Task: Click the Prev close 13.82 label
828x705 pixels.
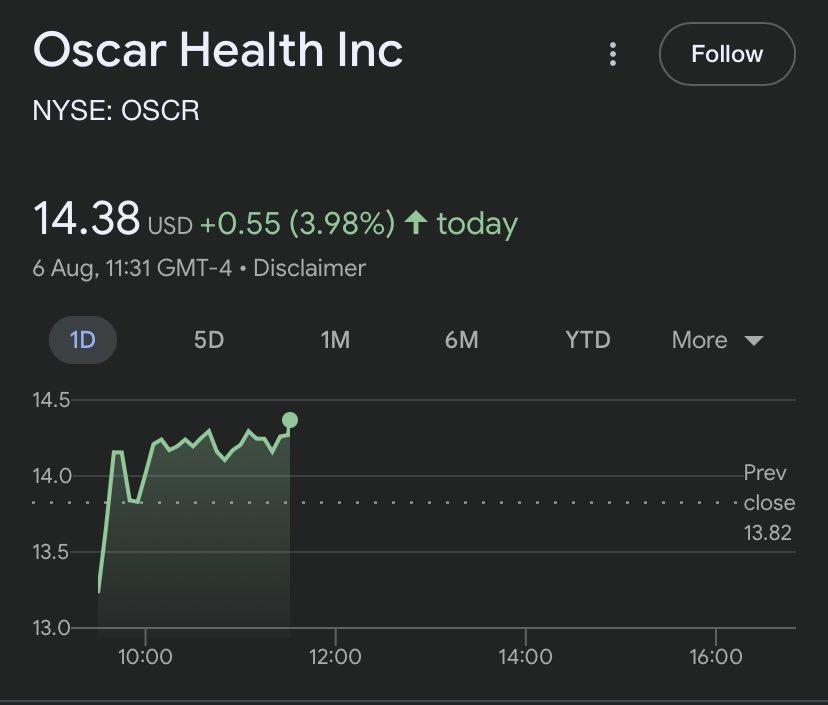Action: point(768,503)
